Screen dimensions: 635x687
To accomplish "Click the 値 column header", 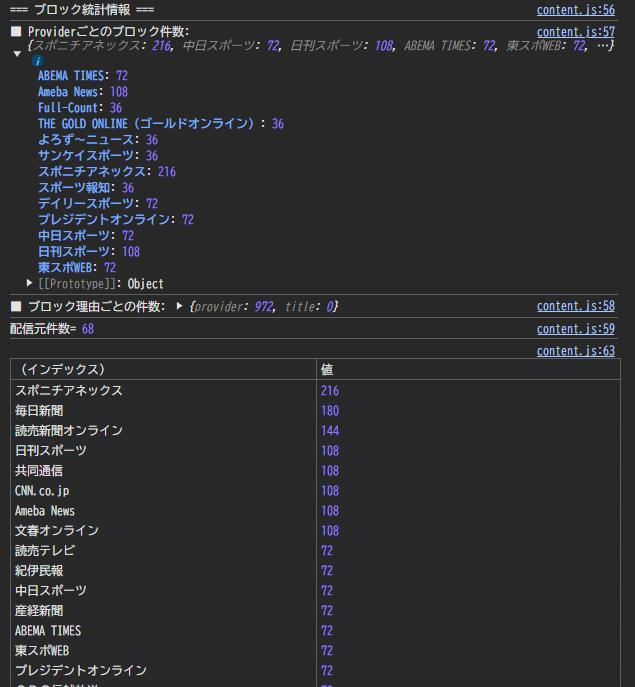I will [468, 369].
